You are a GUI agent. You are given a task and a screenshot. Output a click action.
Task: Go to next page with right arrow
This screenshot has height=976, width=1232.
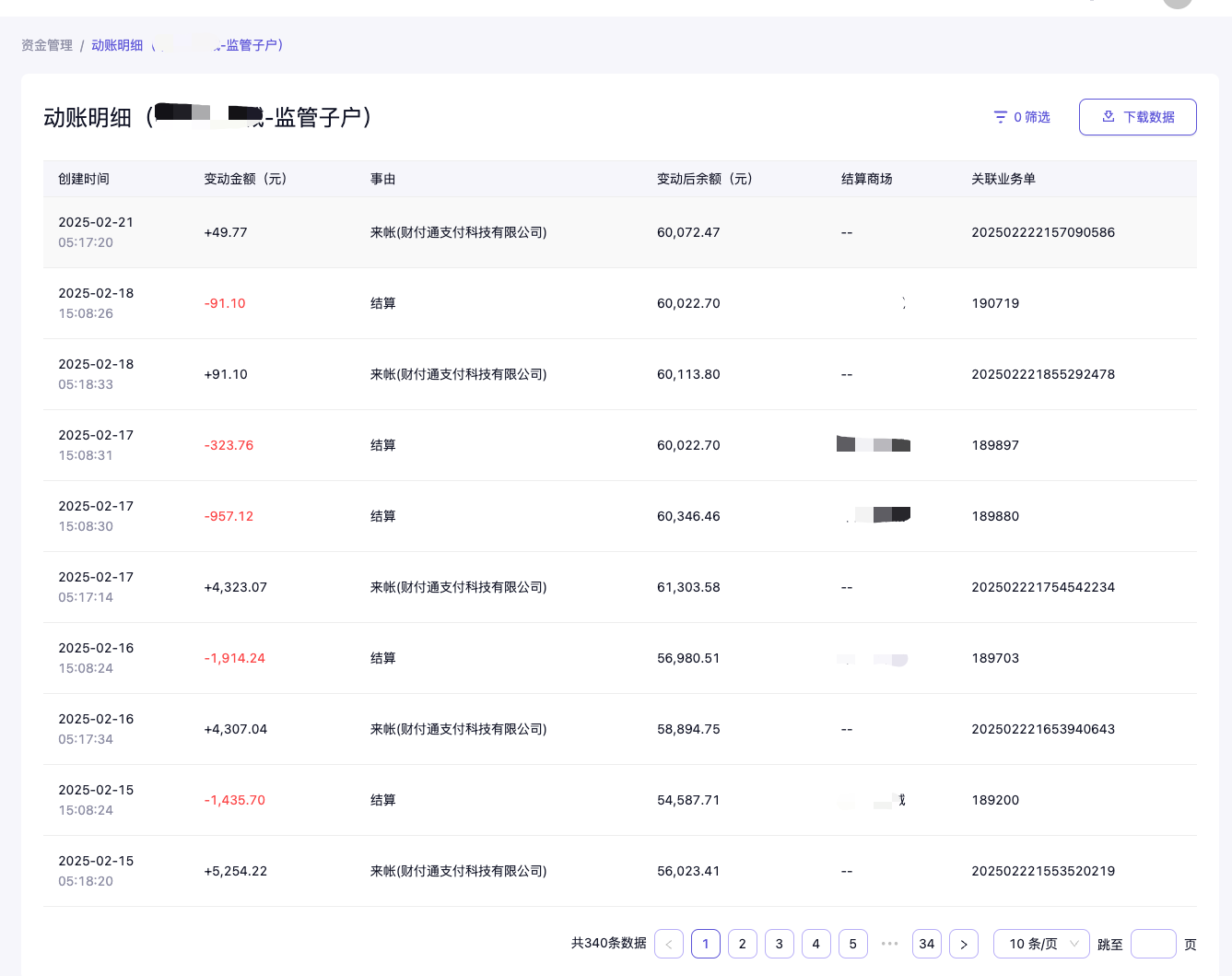point(963,944)
